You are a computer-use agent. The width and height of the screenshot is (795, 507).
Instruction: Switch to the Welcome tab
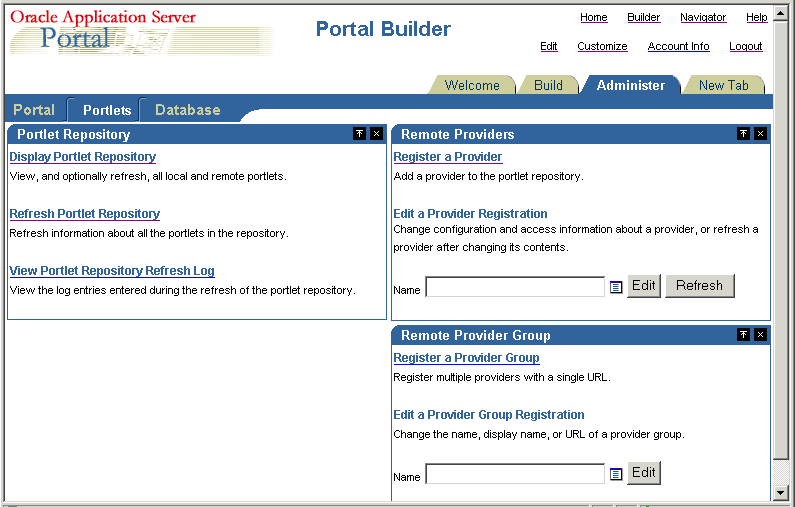click(472, 85)
